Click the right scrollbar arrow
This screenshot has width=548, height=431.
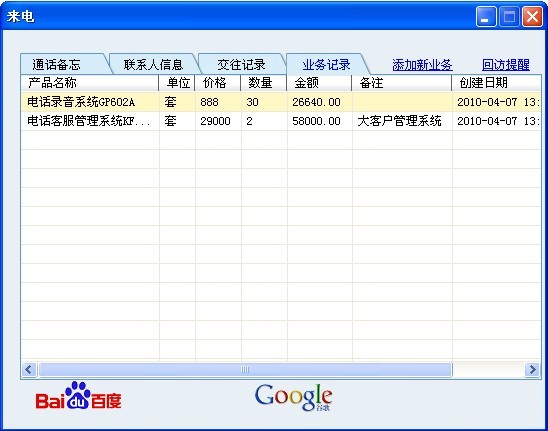click(x=532, y=369)
